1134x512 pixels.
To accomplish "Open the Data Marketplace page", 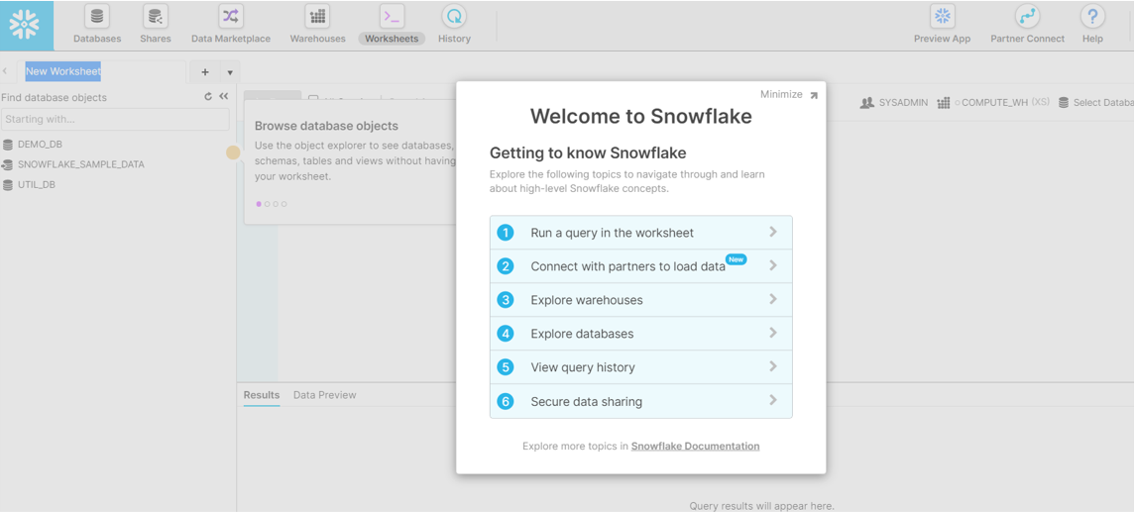I will [231, 25].
